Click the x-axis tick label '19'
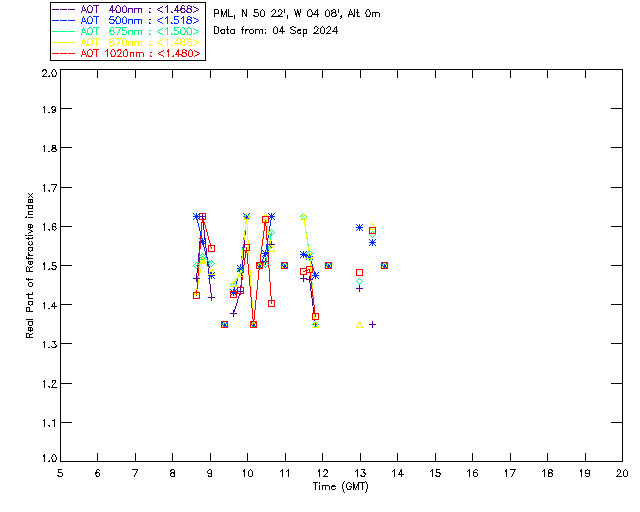640x512 pixels. (x=585, y=473)
